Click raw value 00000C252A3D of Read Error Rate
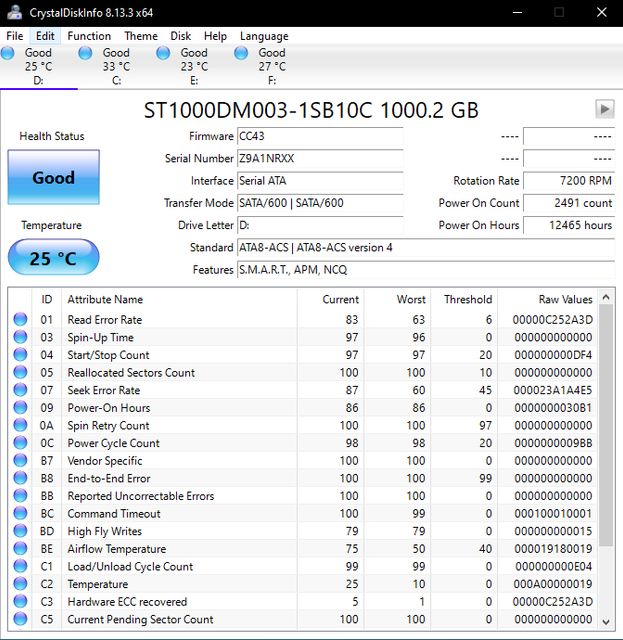The image size is (623, 640). 552,320
